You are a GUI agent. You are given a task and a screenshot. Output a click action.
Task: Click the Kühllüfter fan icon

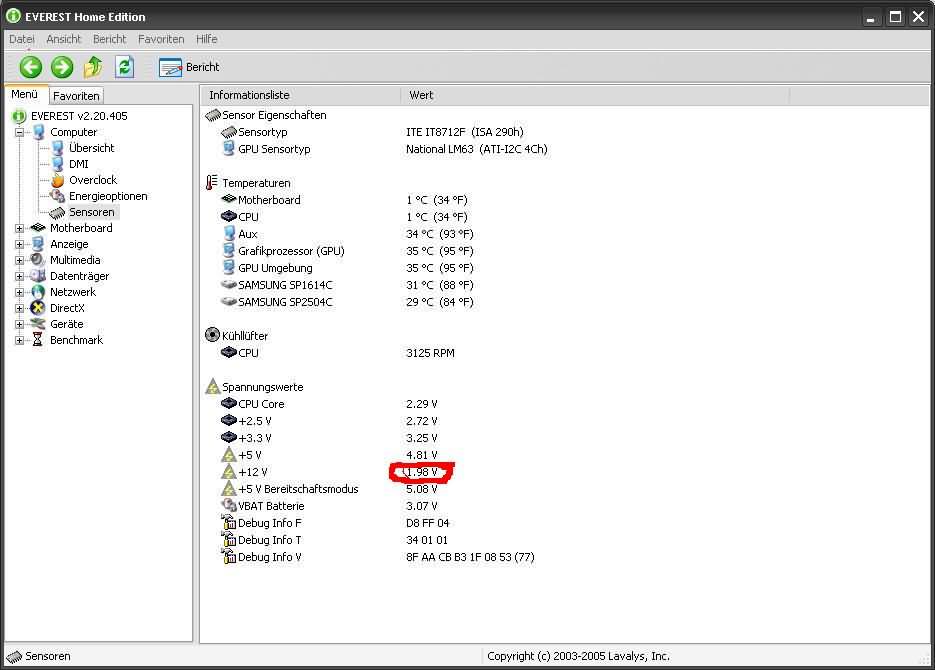212,335
